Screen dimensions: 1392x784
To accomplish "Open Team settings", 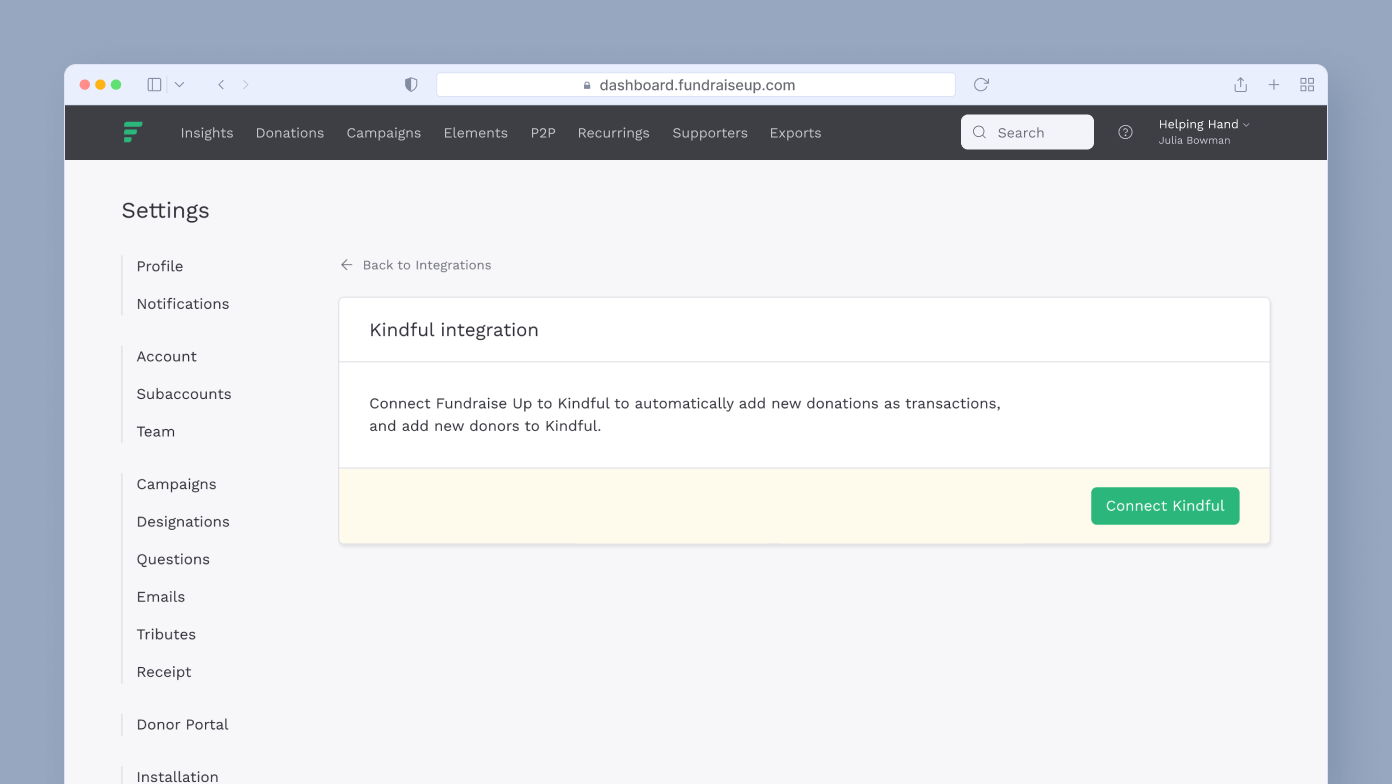I will coord(156,432).
